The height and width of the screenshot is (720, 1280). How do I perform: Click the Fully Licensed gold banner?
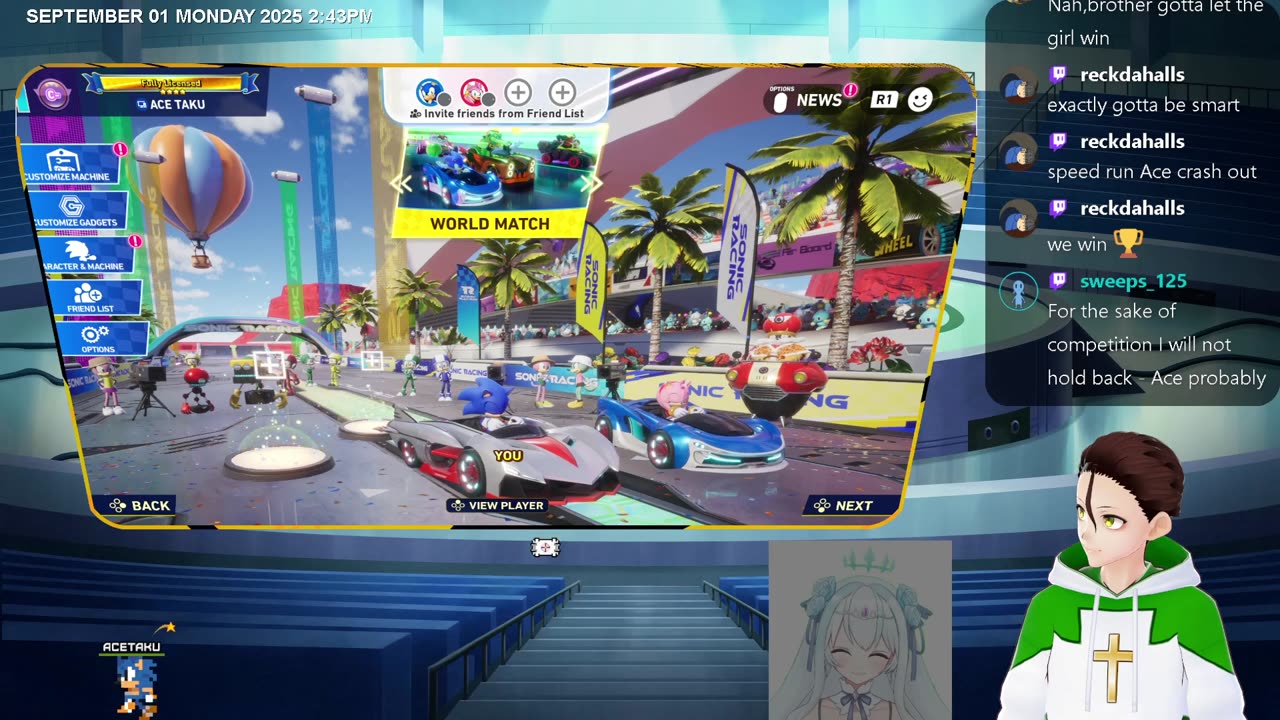170,84
